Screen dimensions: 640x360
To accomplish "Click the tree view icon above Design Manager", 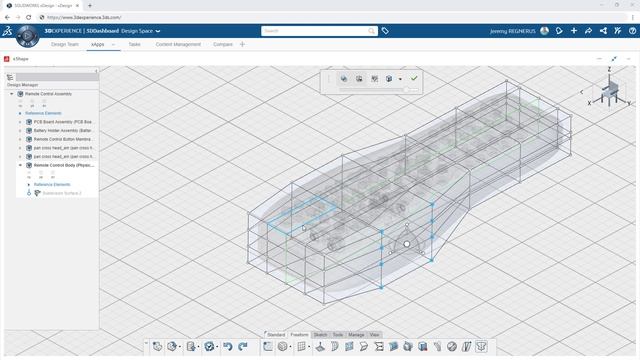I will pos(10,77).
